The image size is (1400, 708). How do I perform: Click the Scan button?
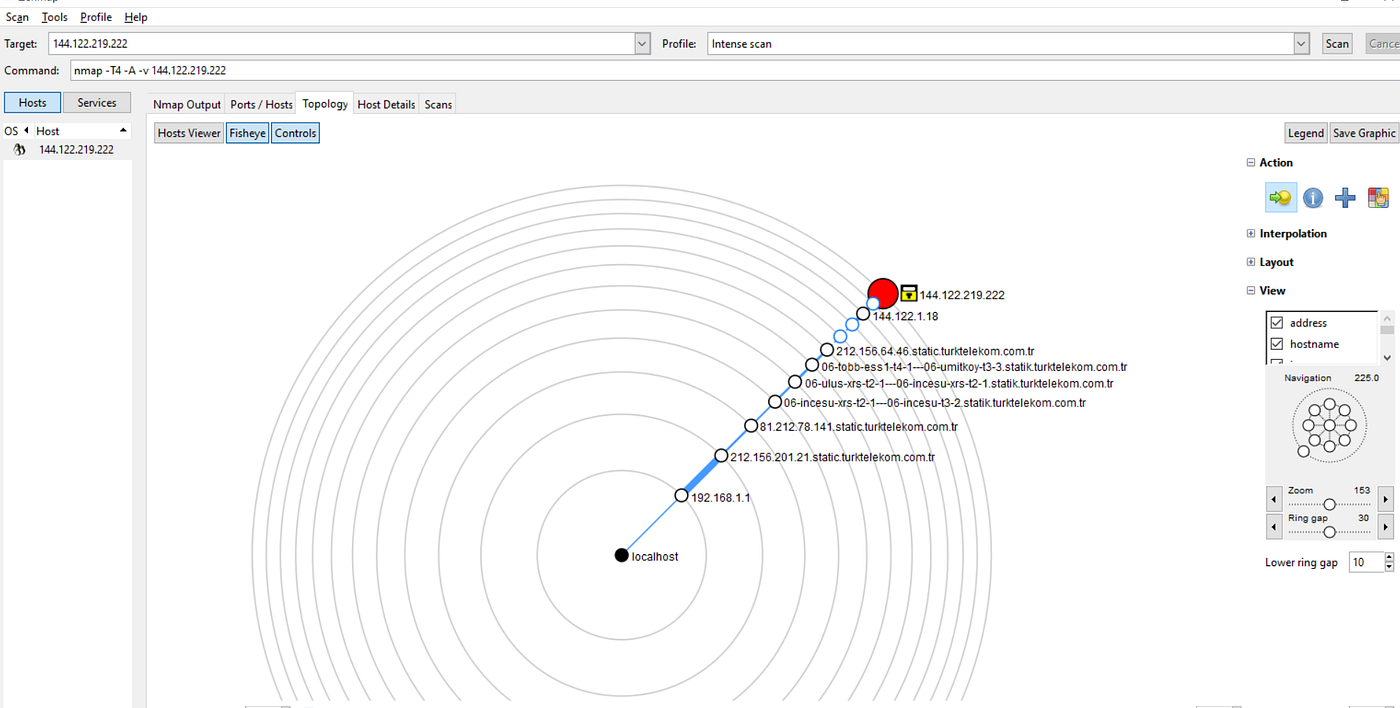pos(1337,44)
